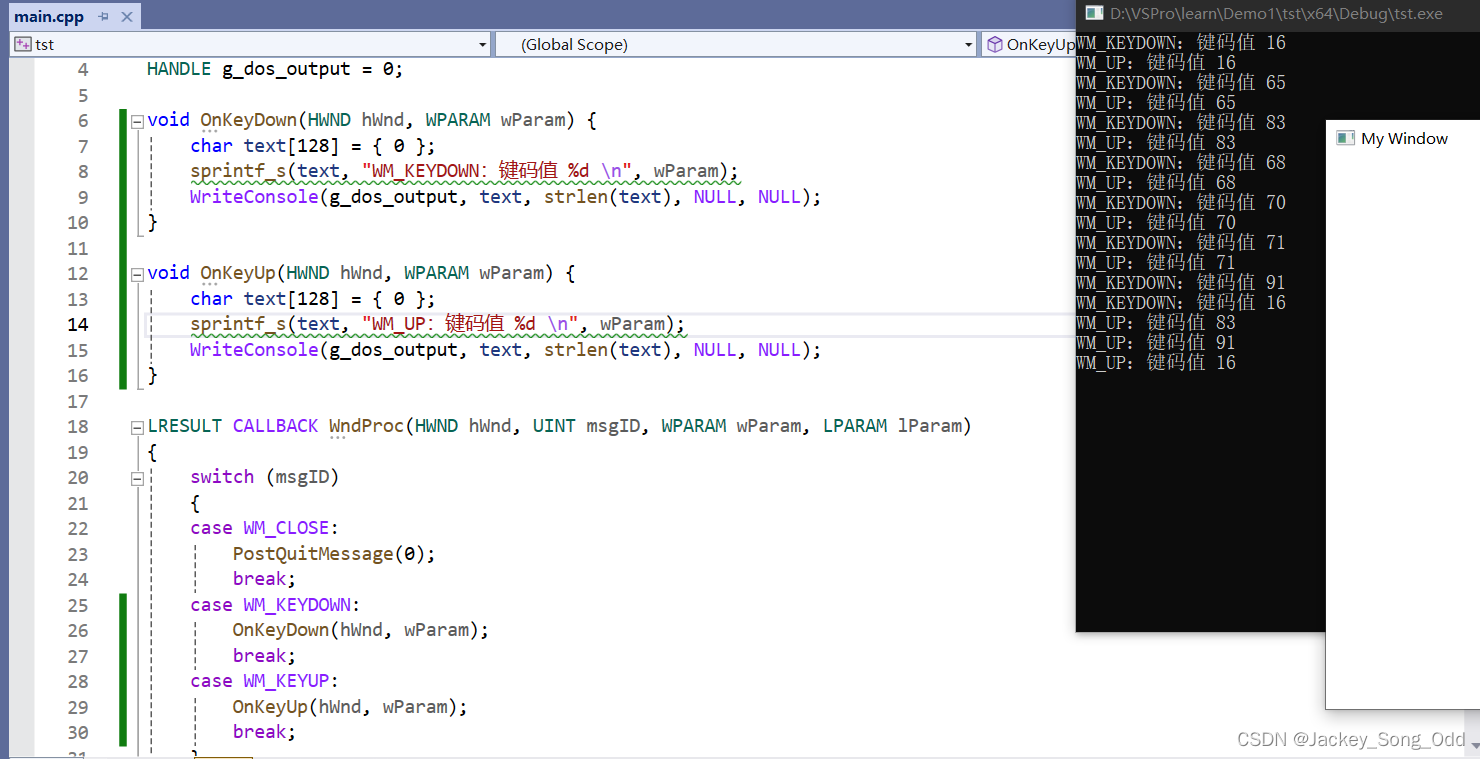Close the main.cpp editor tab

click(x=124, y=16)
